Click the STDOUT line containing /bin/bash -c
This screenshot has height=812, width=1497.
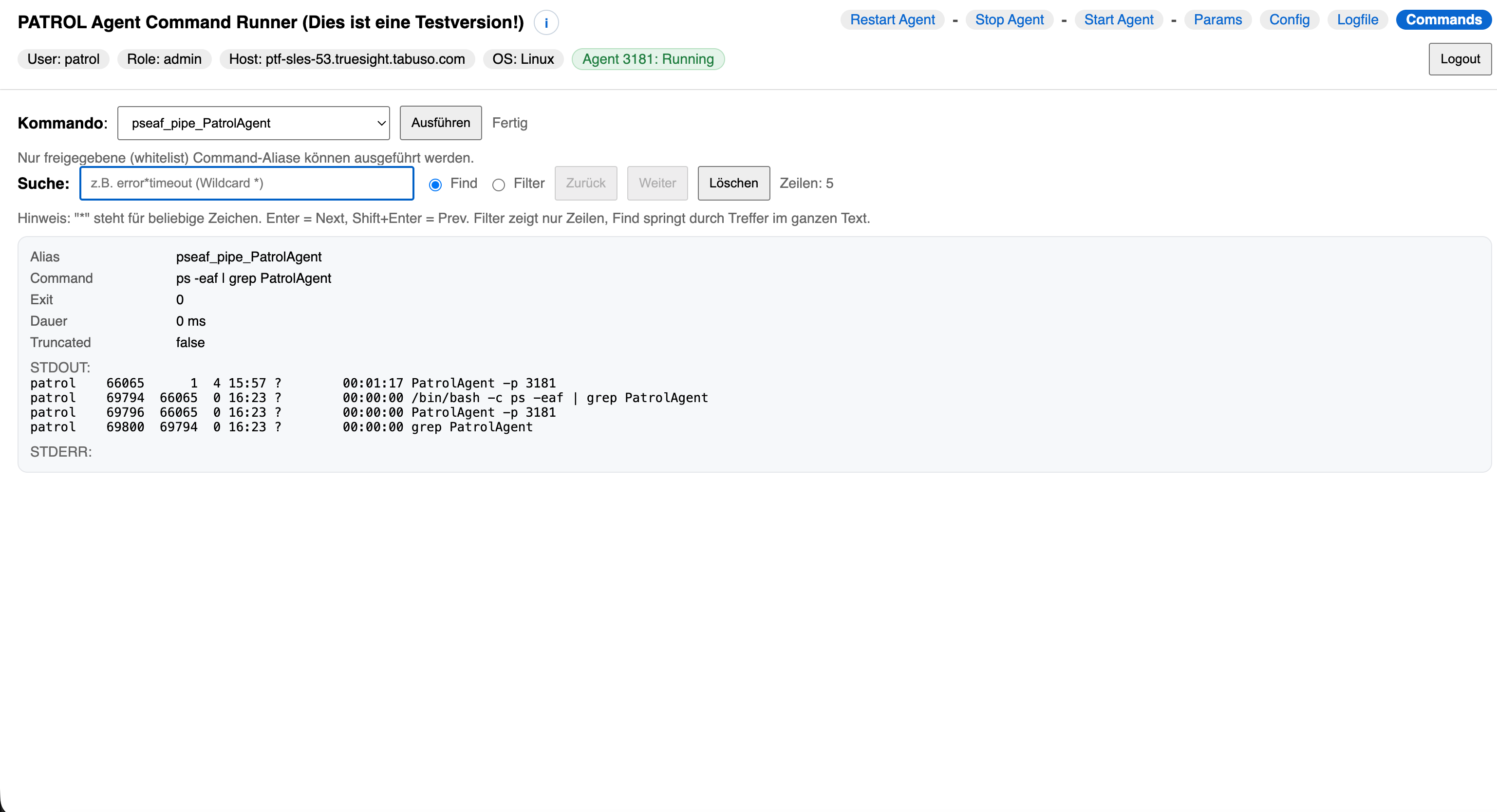[369, 398]
